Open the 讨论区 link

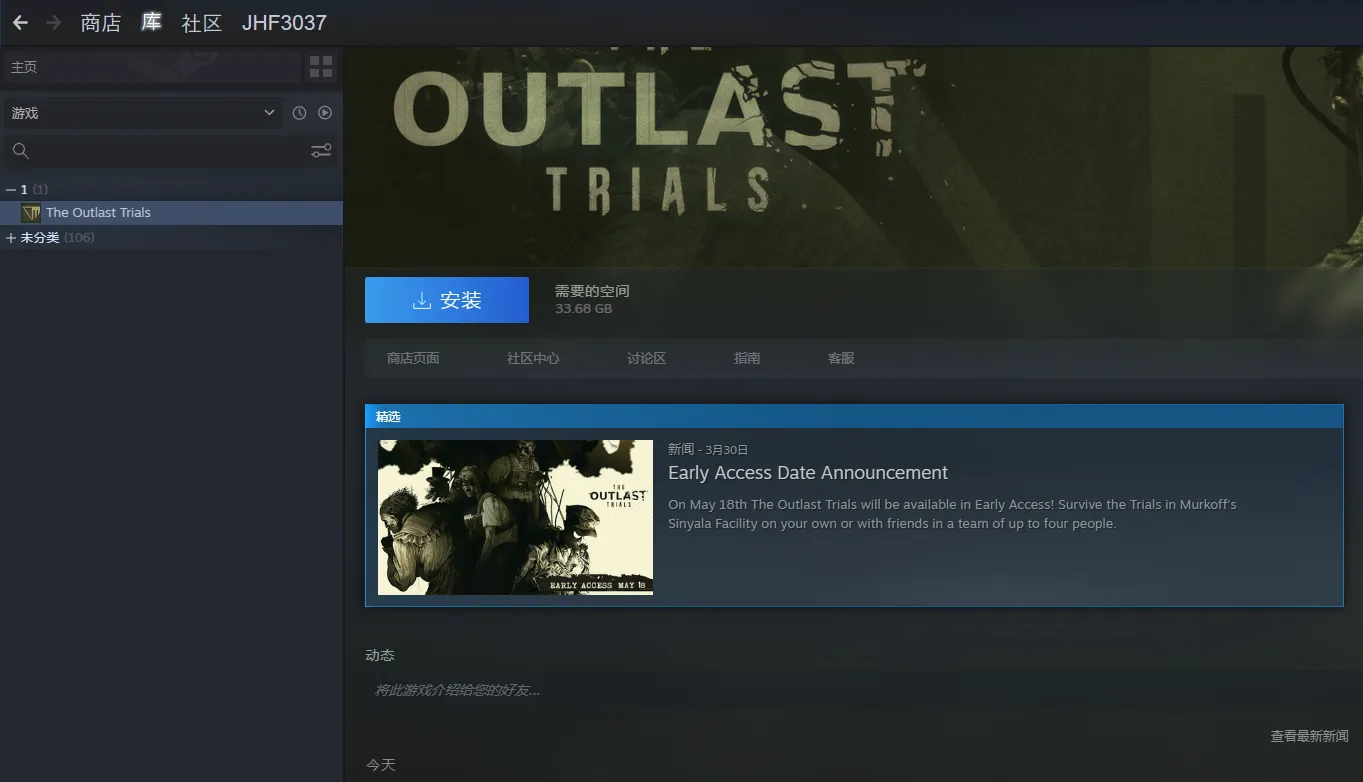click(x=646, y=358)
